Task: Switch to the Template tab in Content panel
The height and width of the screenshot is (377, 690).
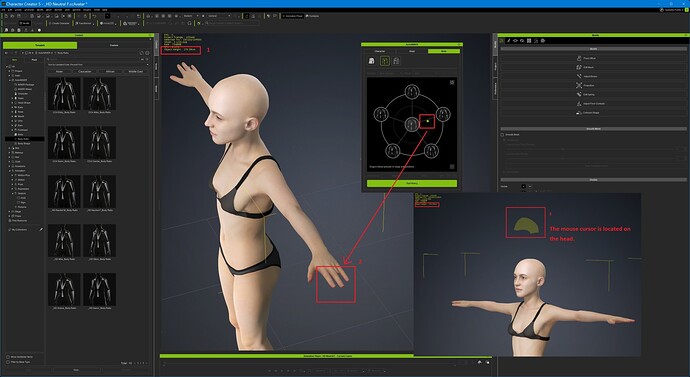Action: click(40, 45)
